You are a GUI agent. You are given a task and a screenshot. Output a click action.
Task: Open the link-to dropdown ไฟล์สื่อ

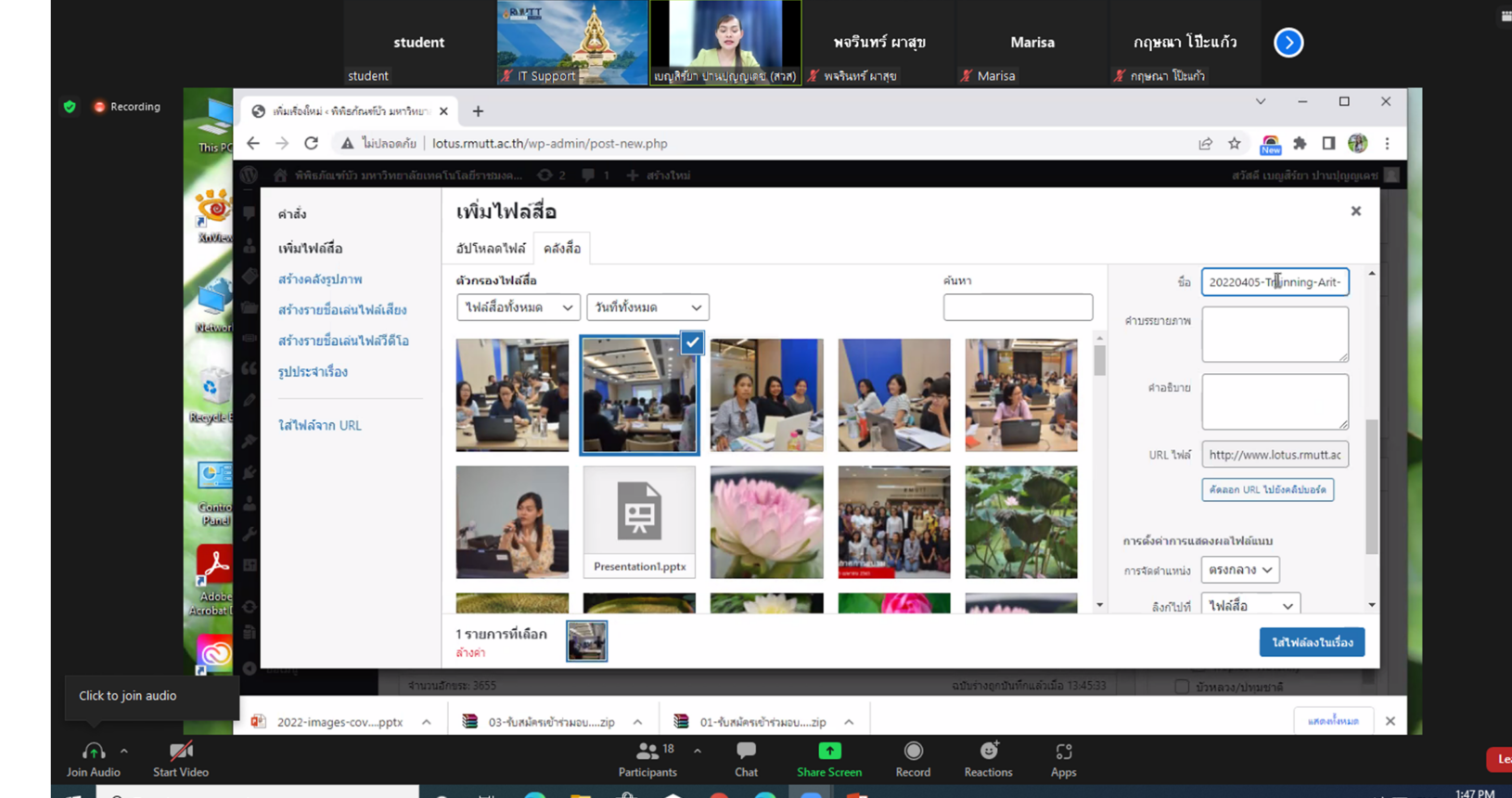(1250, 605)
